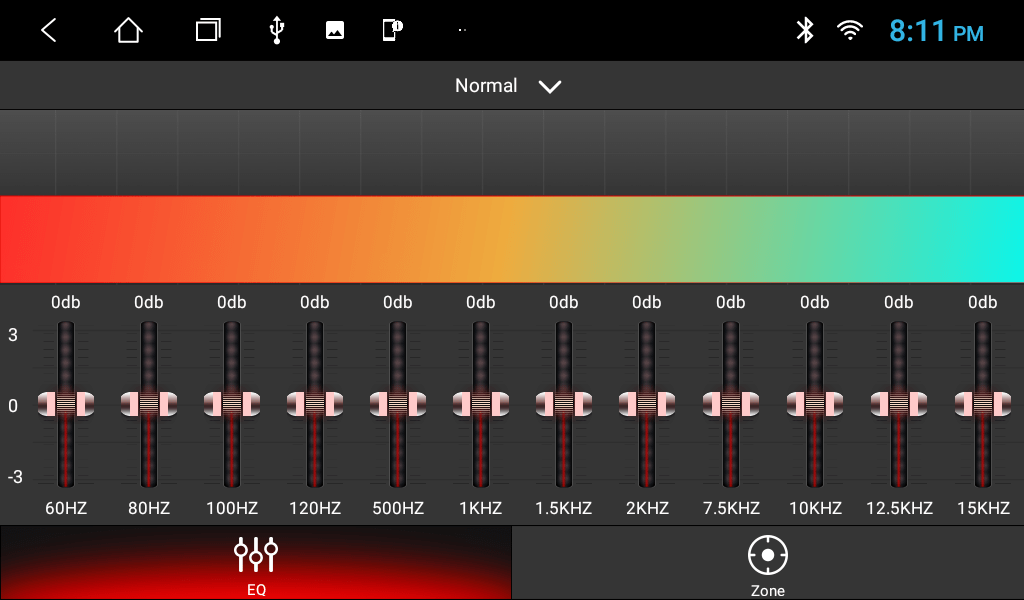Tap the Zone target icon
This screenshot has height=600, width=1024.
(768, 554)
